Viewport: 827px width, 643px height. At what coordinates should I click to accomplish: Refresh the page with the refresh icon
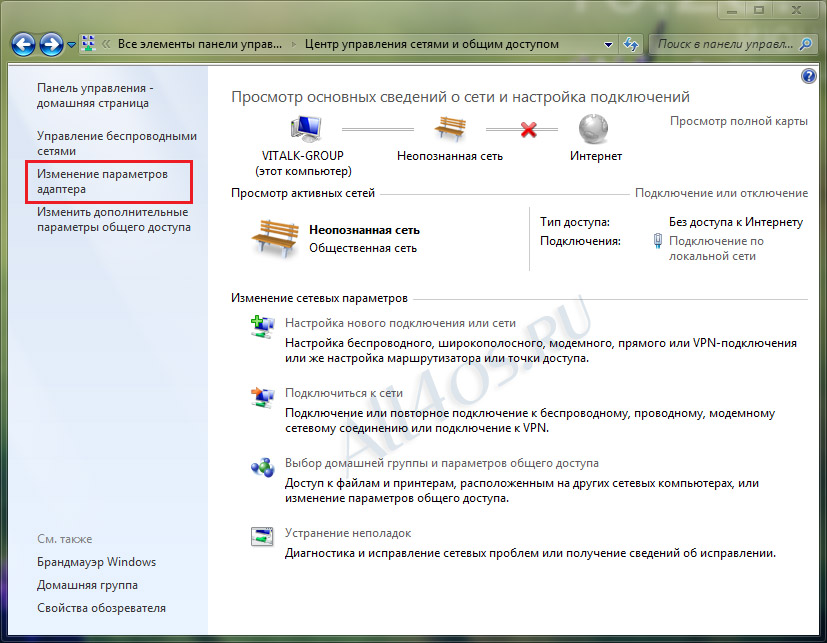[630, 44]
